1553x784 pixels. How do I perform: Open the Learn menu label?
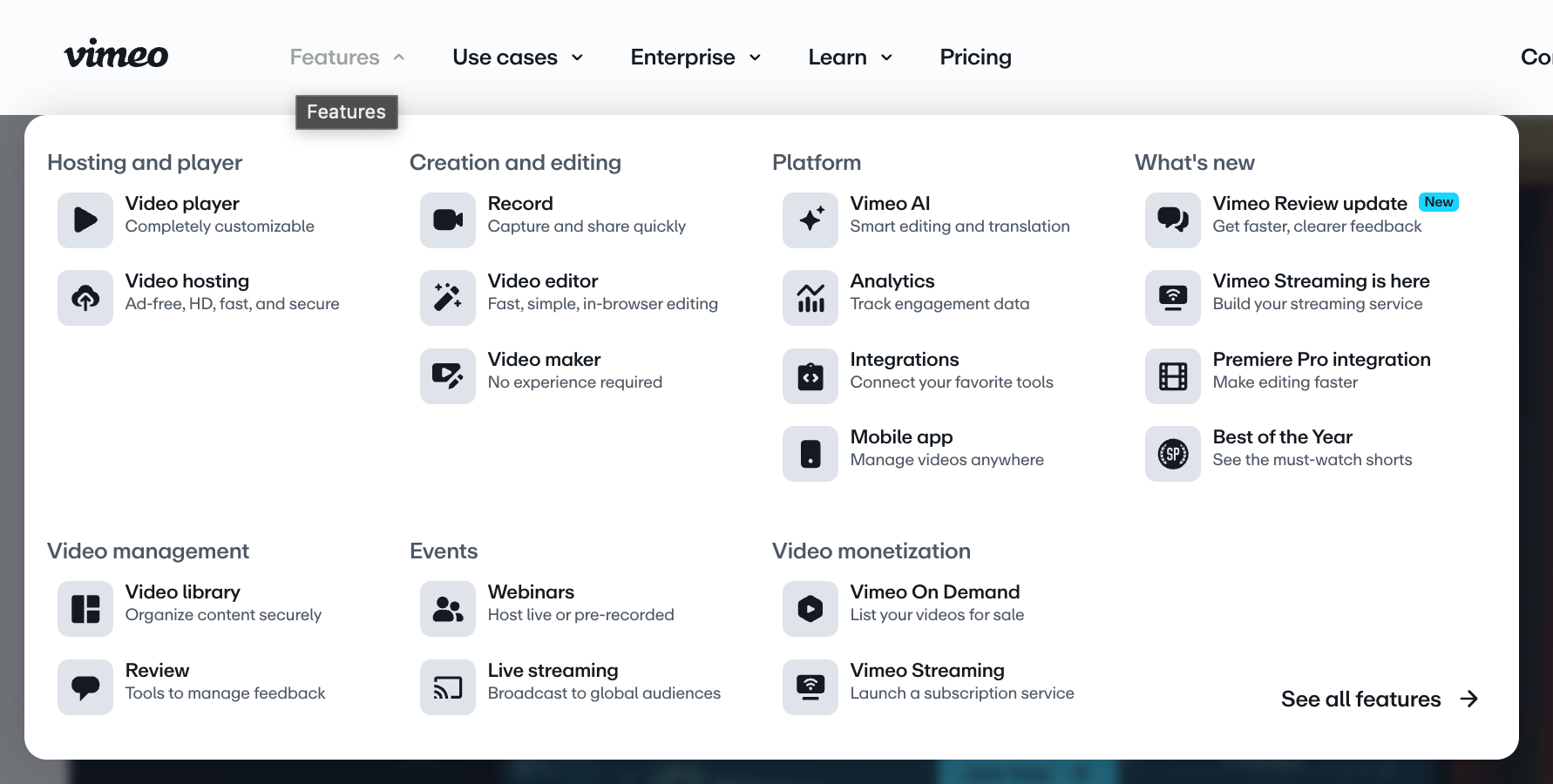838,57
